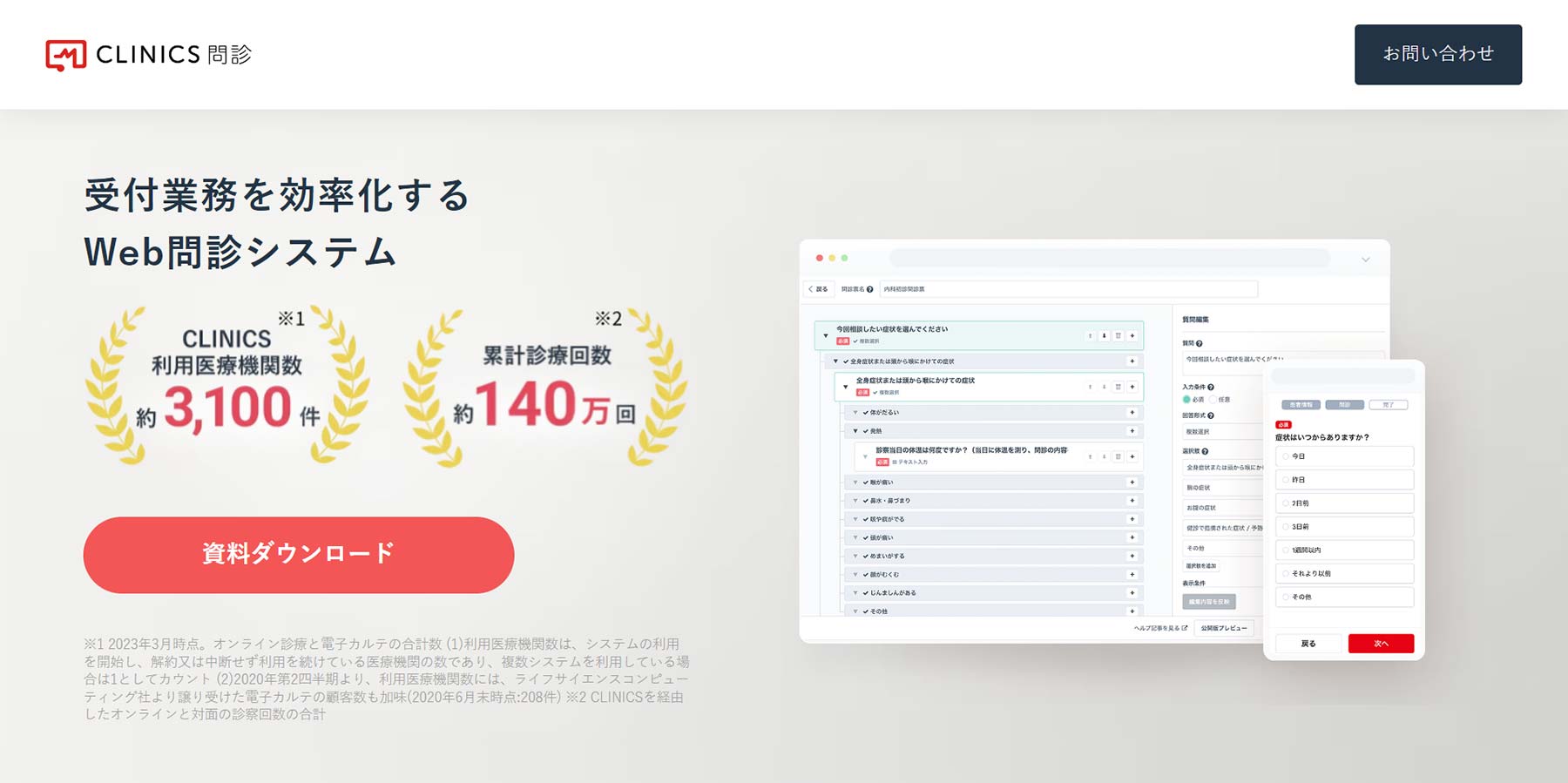Viewport: 1568px width, 783px height.
Task: Expand the 体がだるい row
Action: pyautogui.click(x=855, y=413)
